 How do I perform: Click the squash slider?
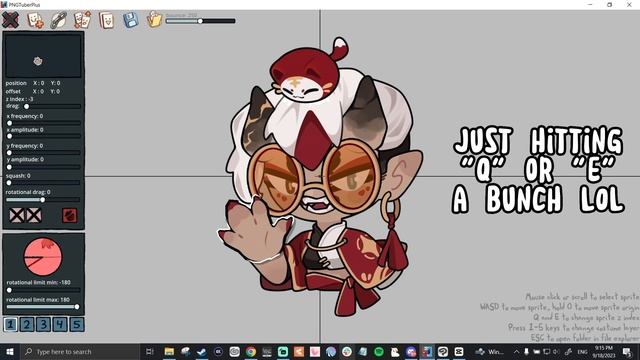tap(43, 183)
